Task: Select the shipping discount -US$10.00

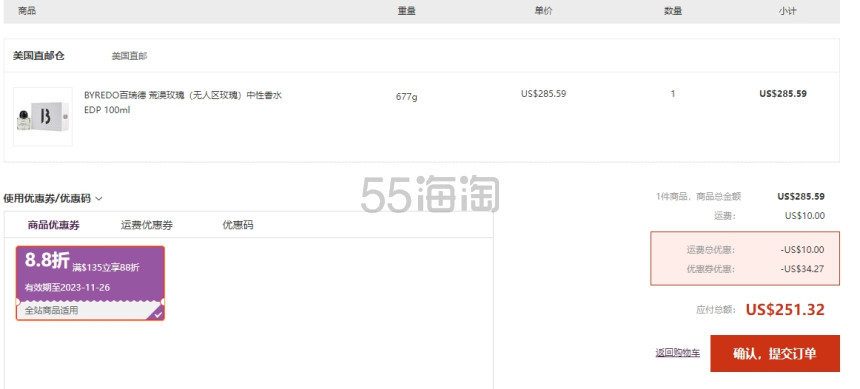Action: pyautogui.click(x=802, y=250)
